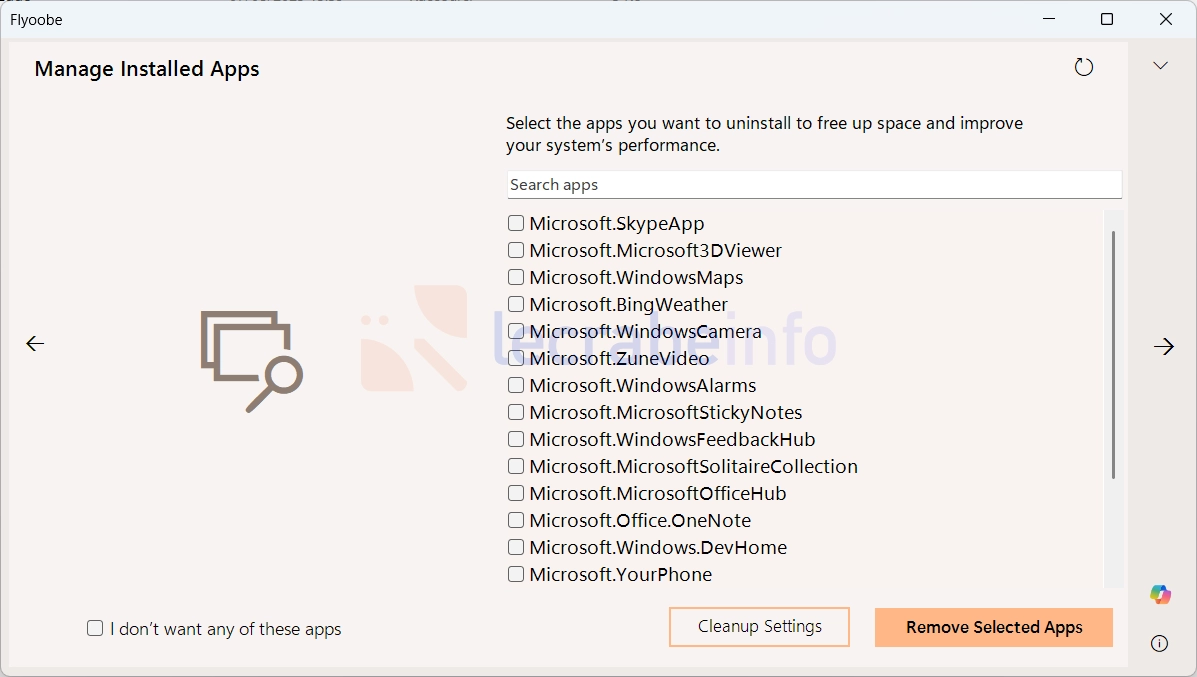Screen dimensions: 1197x677
Task: Check Microsoft.WindowsMaps for removal
Action: (516, 277)
